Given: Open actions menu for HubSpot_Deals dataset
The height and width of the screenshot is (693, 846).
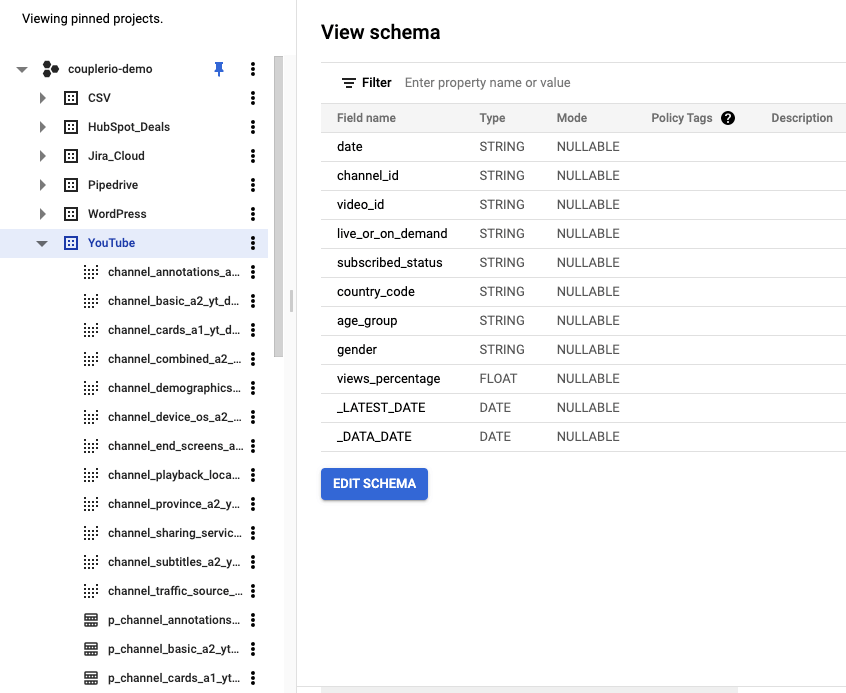Looking at the screenshot, I should 253,127.
